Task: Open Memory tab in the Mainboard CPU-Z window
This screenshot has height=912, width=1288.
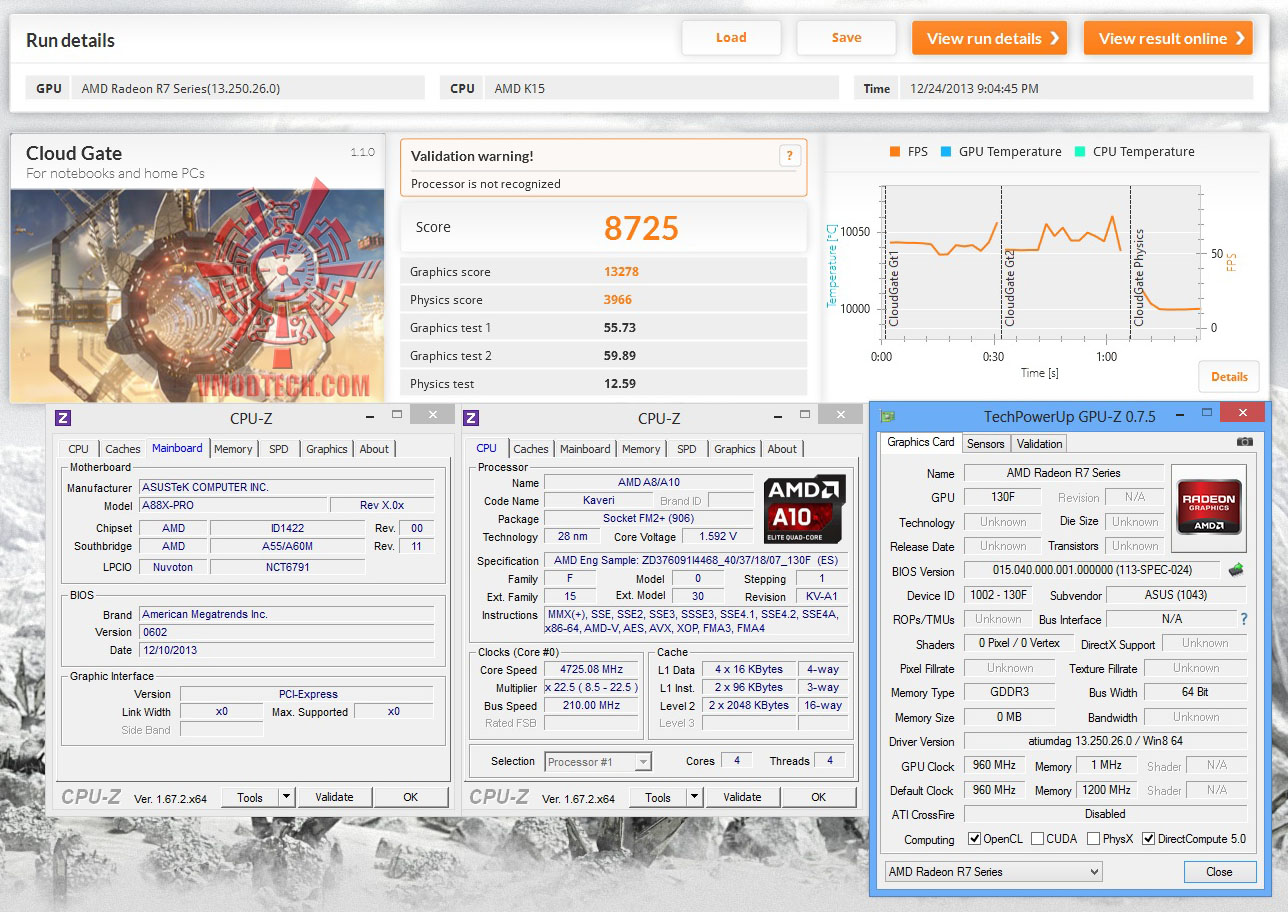Action: coord(233,449)
